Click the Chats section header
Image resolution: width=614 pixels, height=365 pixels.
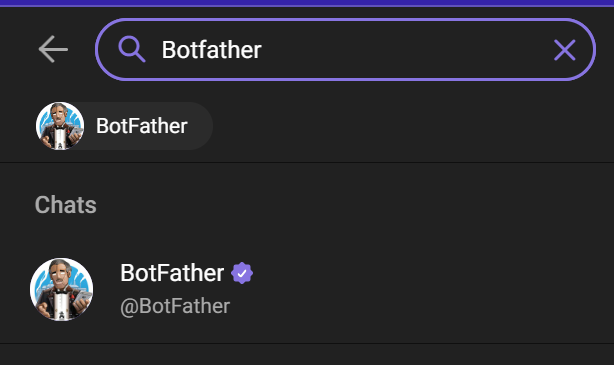tap(65, 205)
